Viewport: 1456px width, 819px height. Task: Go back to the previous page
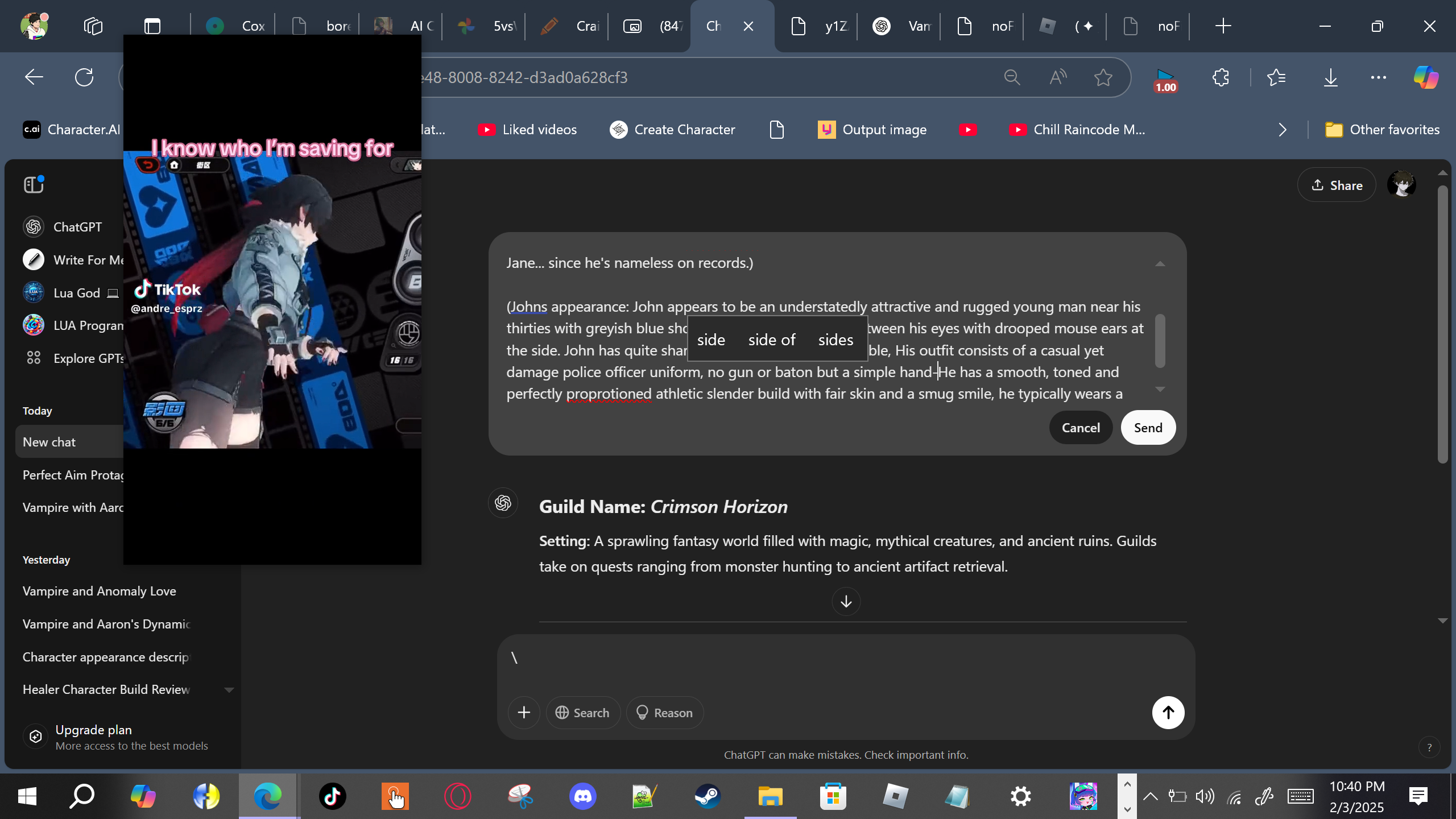click(34, 77)
